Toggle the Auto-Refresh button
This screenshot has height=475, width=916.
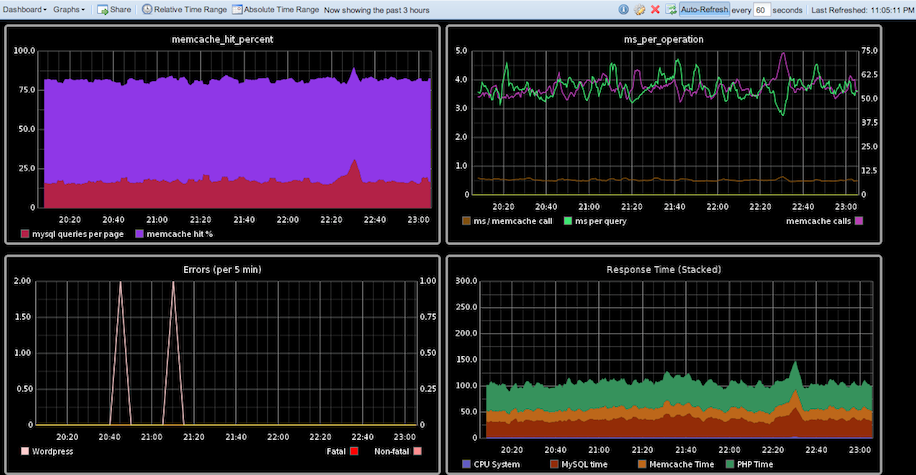point(704,9)
